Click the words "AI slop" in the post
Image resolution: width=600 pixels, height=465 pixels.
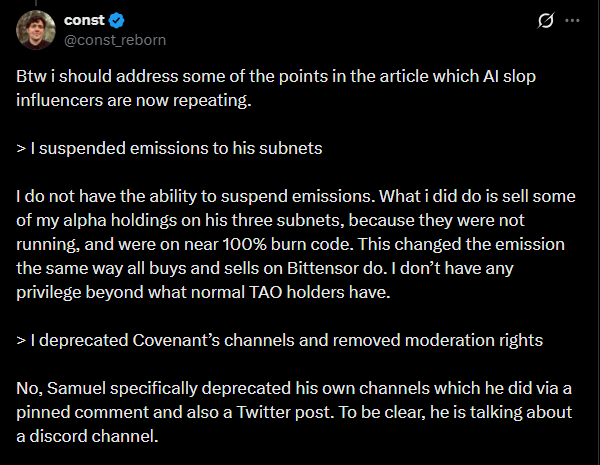(522, 77)
